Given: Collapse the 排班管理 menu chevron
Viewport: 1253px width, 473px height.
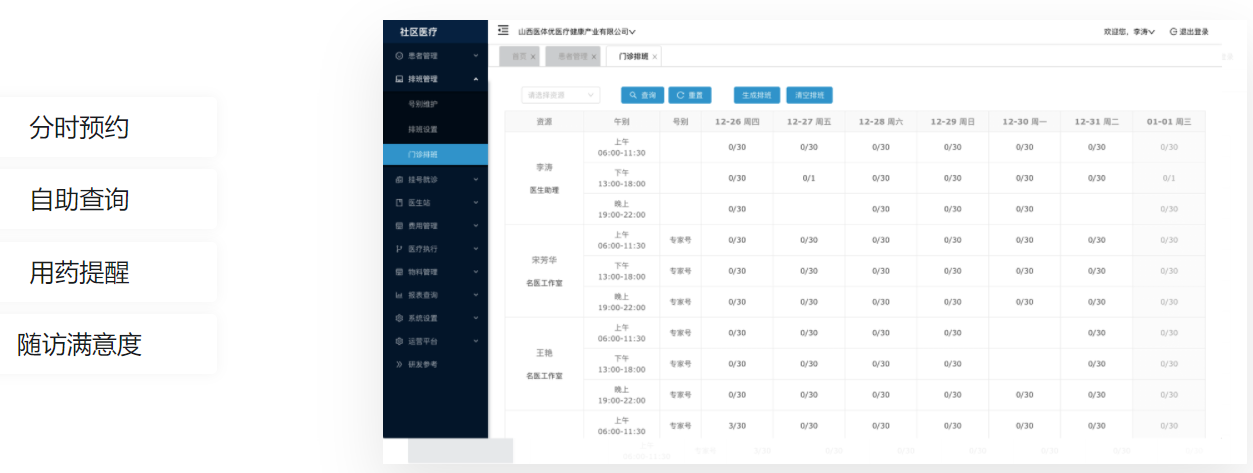Looking at the screenshot, I should point(476,79).
